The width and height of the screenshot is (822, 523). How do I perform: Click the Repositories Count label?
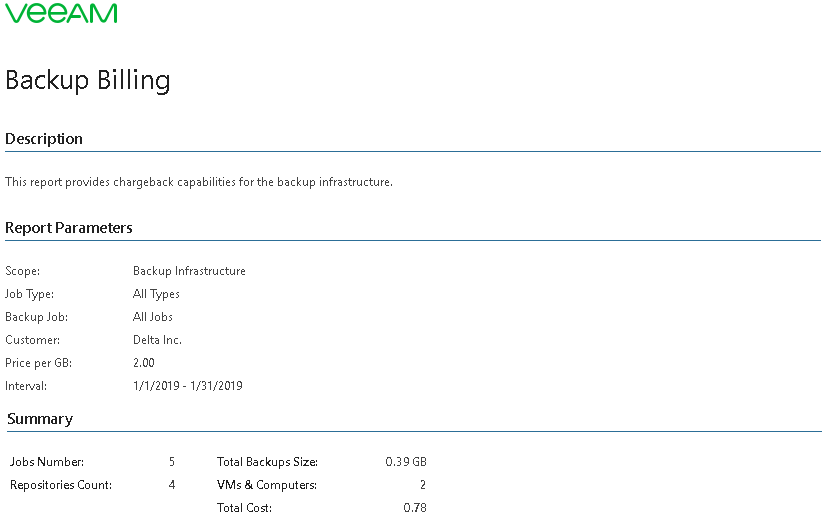point(61,485)
